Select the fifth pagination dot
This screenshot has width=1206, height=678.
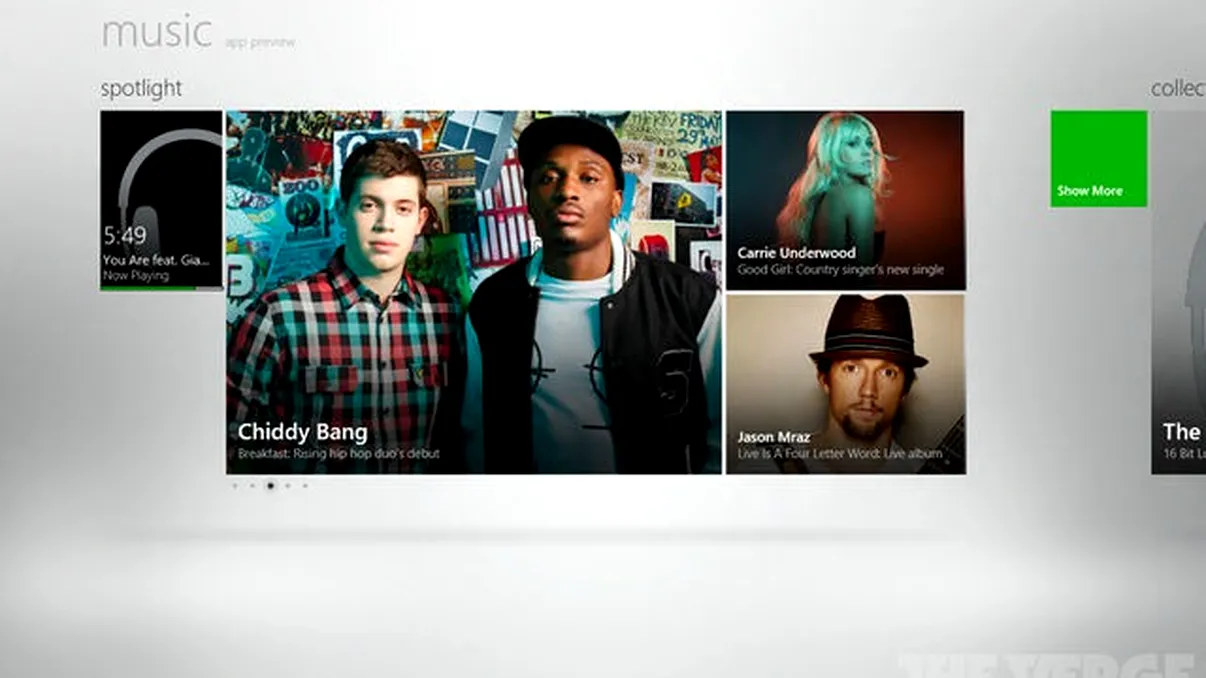pos(306,486)
